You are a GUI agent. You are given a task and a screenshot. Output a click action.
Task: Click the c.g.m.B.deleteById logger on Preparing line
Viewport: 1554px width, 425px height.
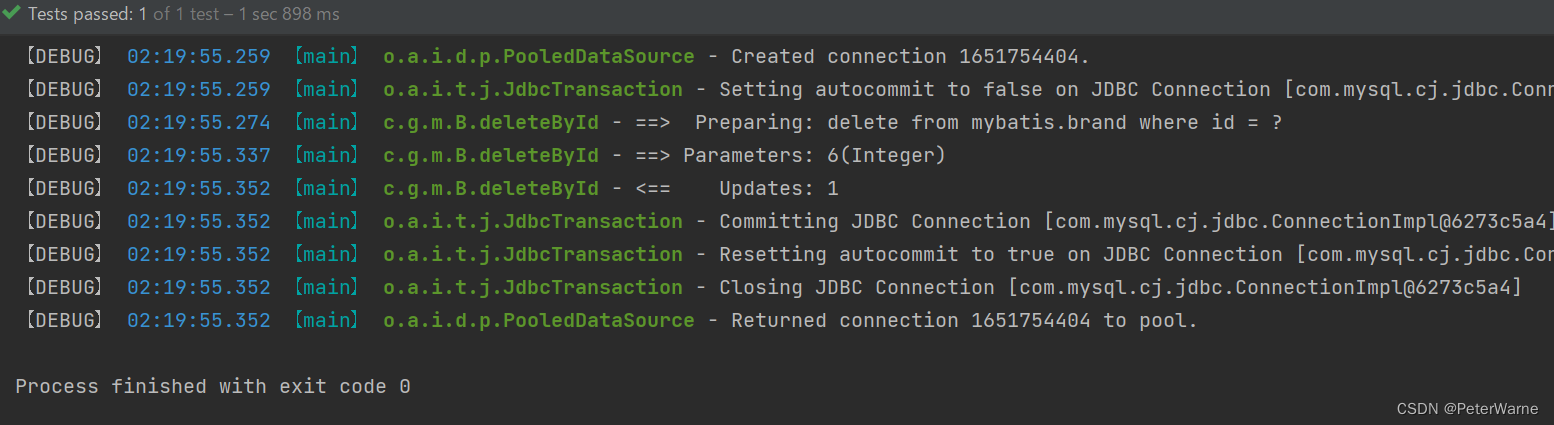click(490, 122)
